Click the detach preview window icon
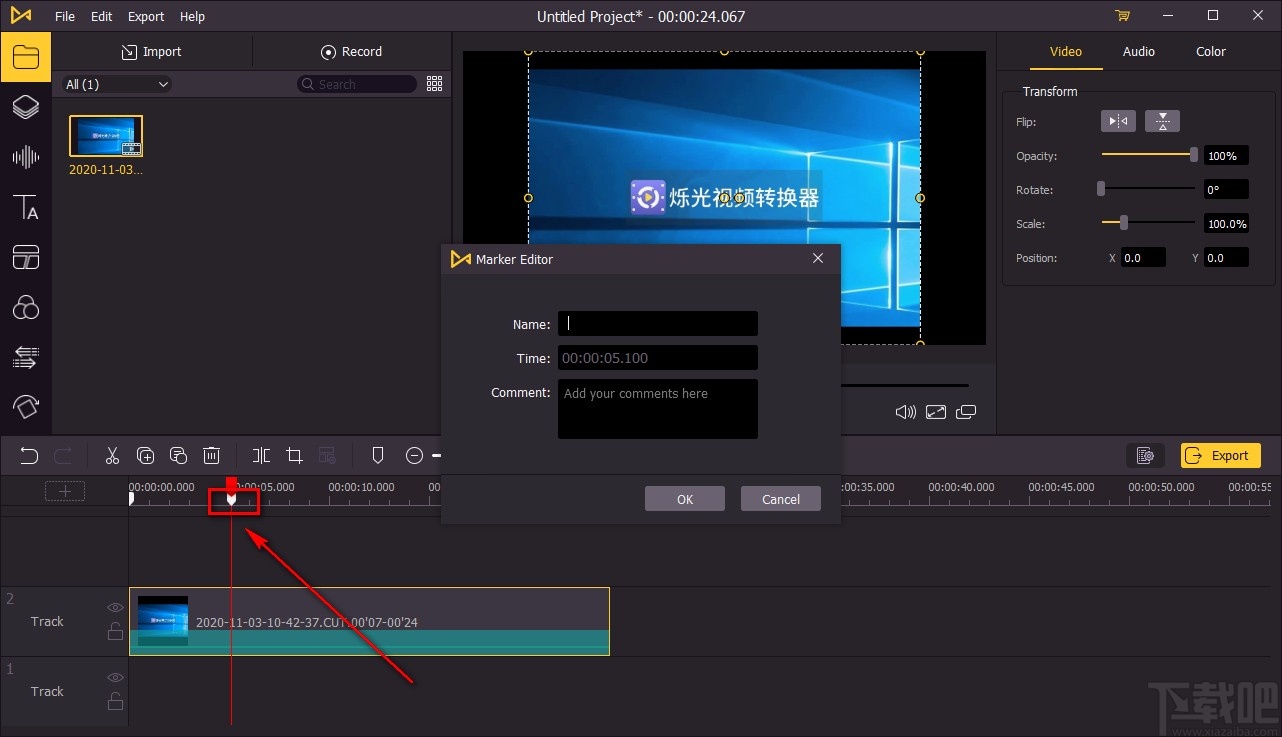 (966, 412)
